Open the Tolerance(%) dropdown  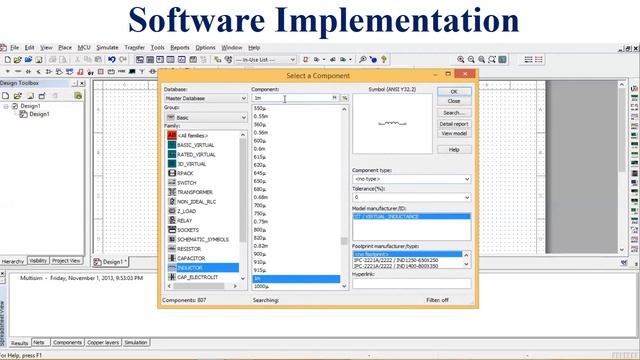[411, 197]
